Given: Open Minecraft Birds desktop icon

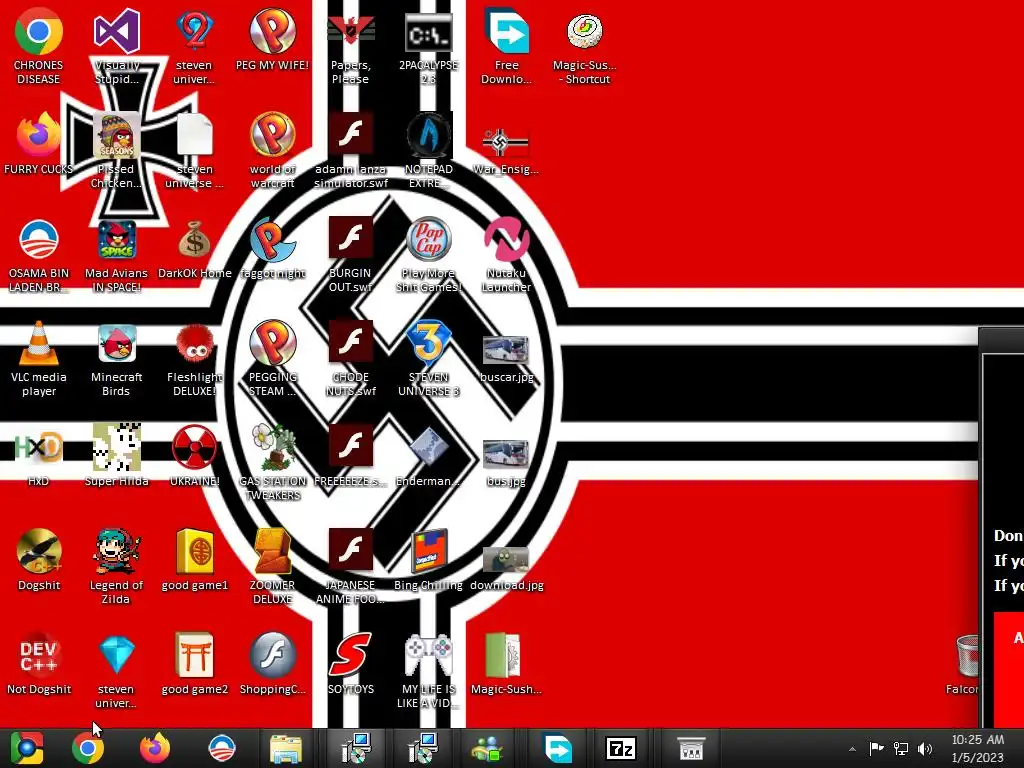Looking at the screenshot, I should pos(116,358).
